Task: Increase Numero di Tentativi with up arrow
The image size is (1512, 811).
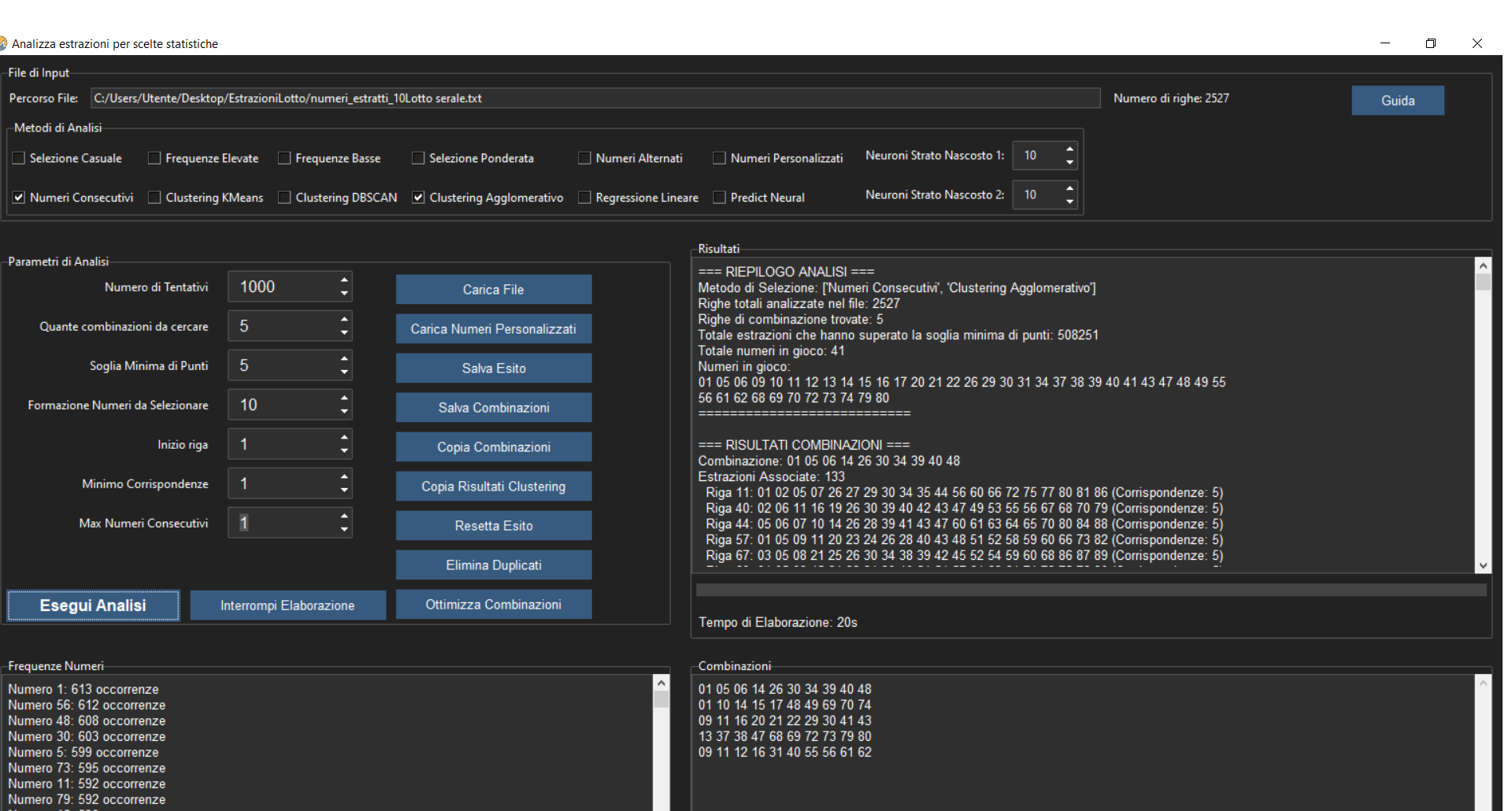Action: click(344, 280)
